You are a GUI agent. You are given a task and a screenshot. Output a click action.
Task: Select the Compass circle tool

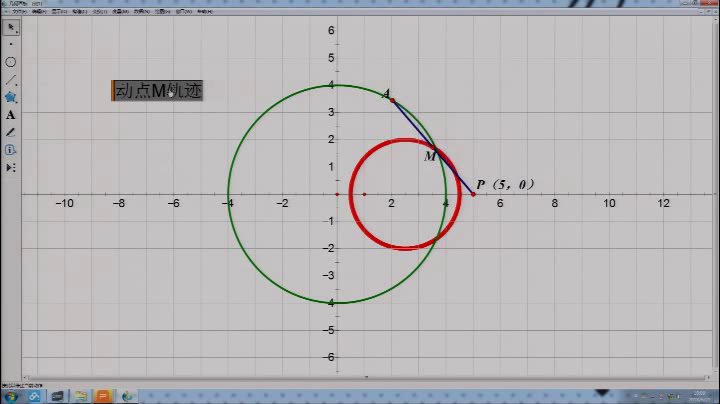(x=11, y=62)
